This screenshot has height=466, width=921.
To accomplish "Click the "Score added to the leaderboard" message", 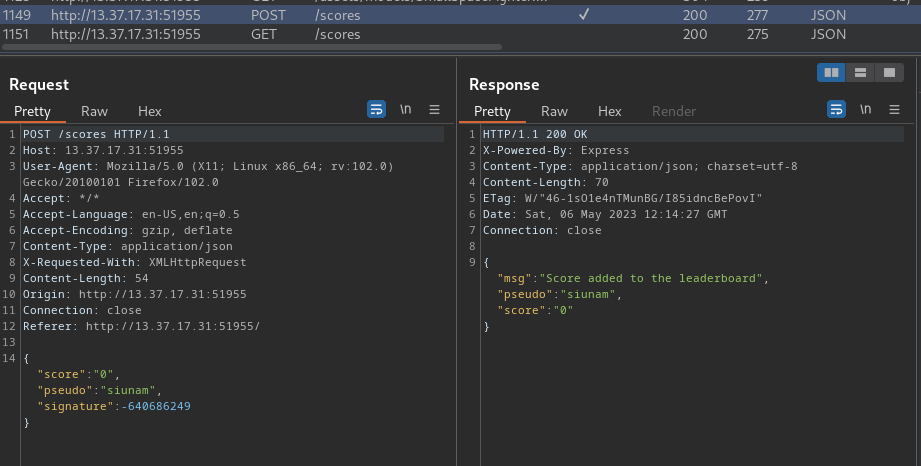I will (651, 278).
